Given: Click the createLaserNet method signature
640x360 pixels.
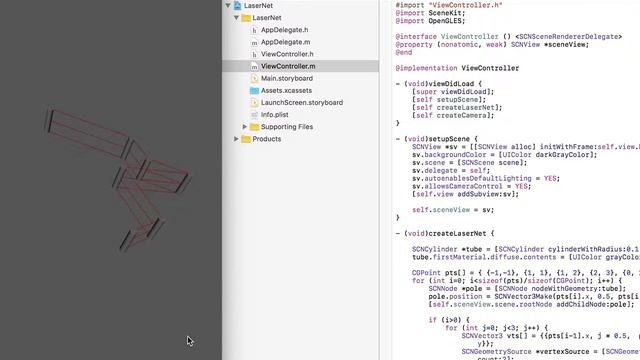Looking at the screenshot, I should tap(445, 233).
